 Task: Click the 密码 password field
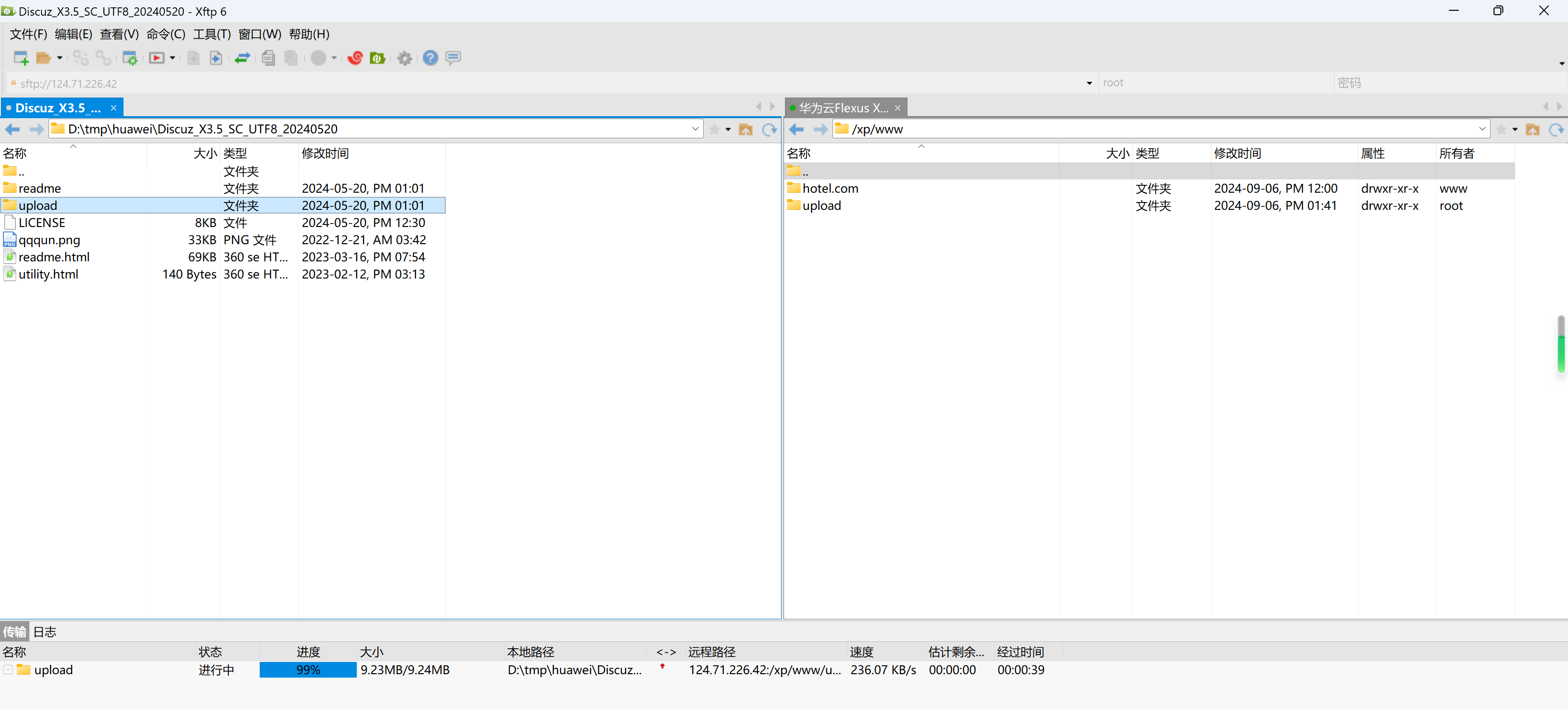click(1450, 83)
